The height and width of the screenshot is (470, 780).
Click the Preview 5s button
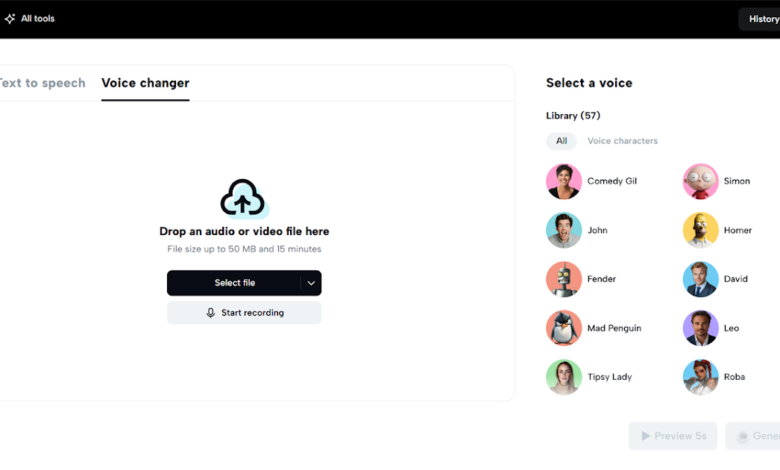click(x=673, y=436)
